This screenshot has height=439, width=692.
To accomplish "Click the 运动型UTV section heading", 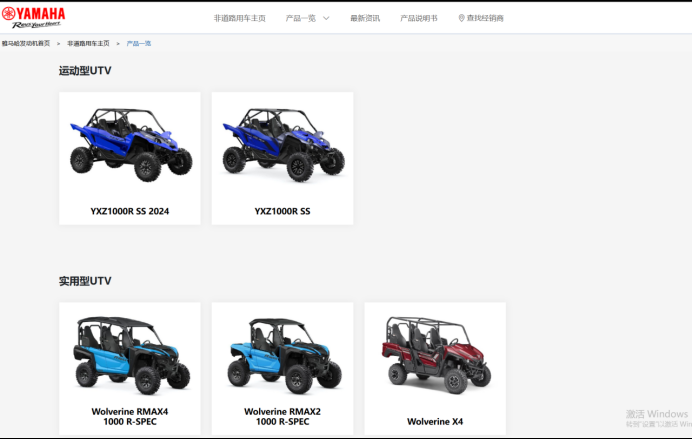I will [x=85, y=71].
